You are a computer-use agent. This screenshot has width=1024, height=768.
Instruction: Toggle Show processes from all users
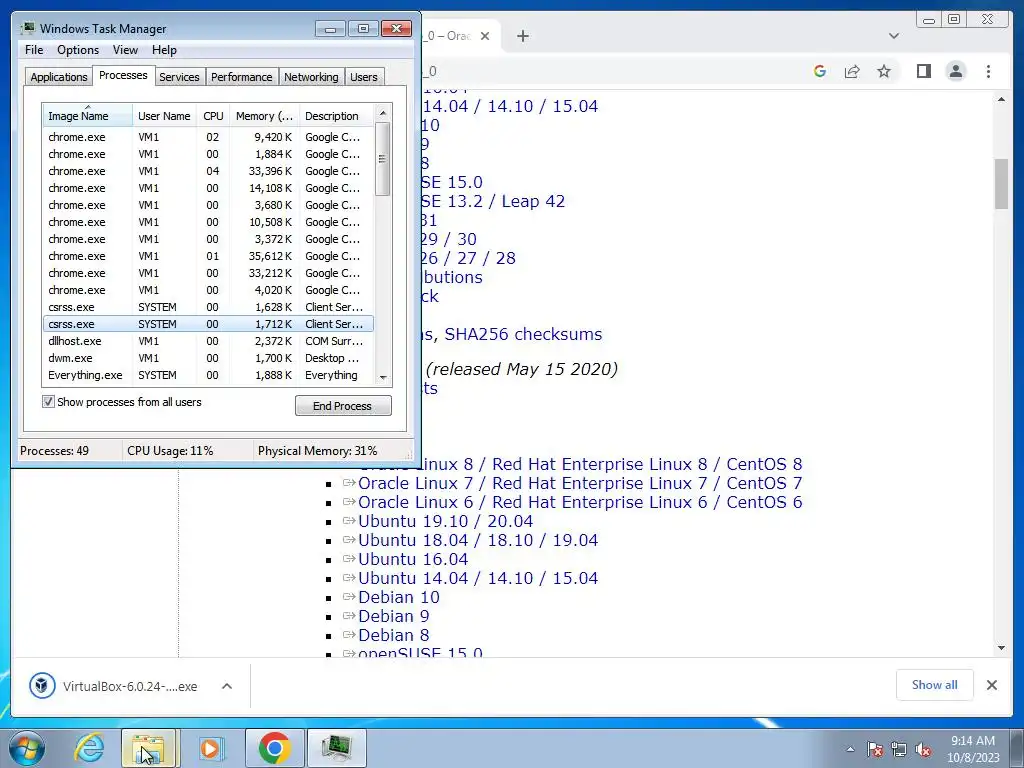[x=48, y=402]
